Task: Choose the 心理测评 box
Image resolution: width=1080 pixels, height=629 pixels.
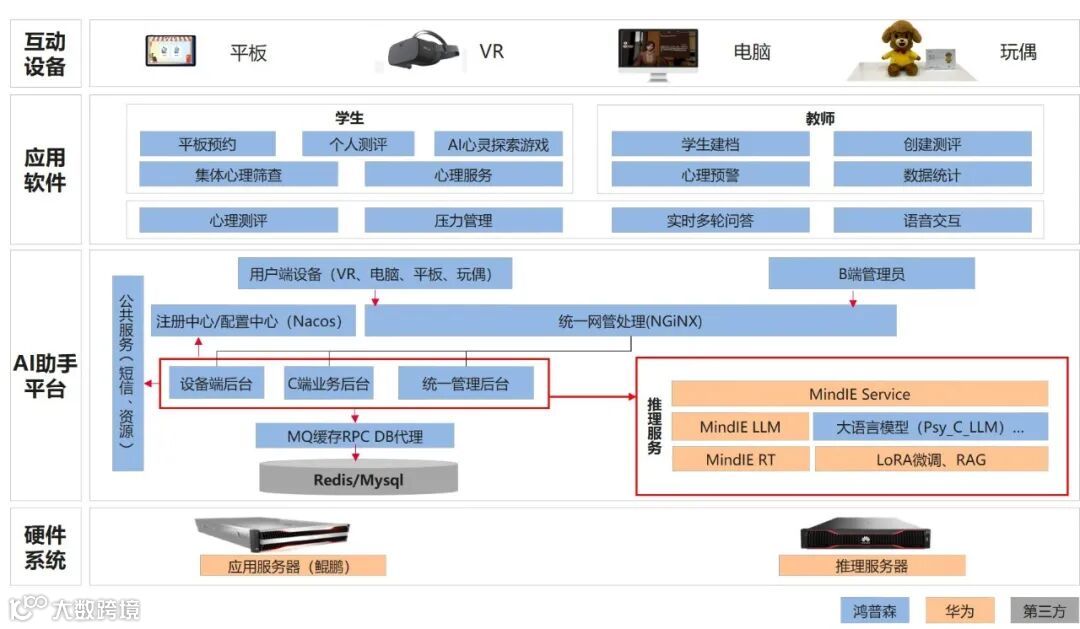Action: pos(238,220)
